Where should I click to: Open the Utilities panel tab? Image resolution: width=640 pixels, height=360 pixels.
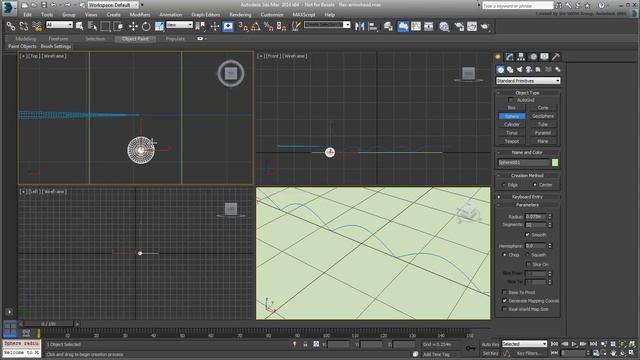point(556,57)
